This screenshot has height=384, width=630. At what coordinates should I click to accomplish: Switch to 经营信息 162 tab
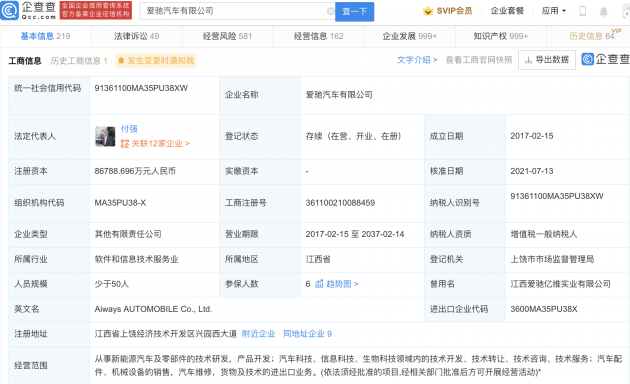click(x=319, y=36)
